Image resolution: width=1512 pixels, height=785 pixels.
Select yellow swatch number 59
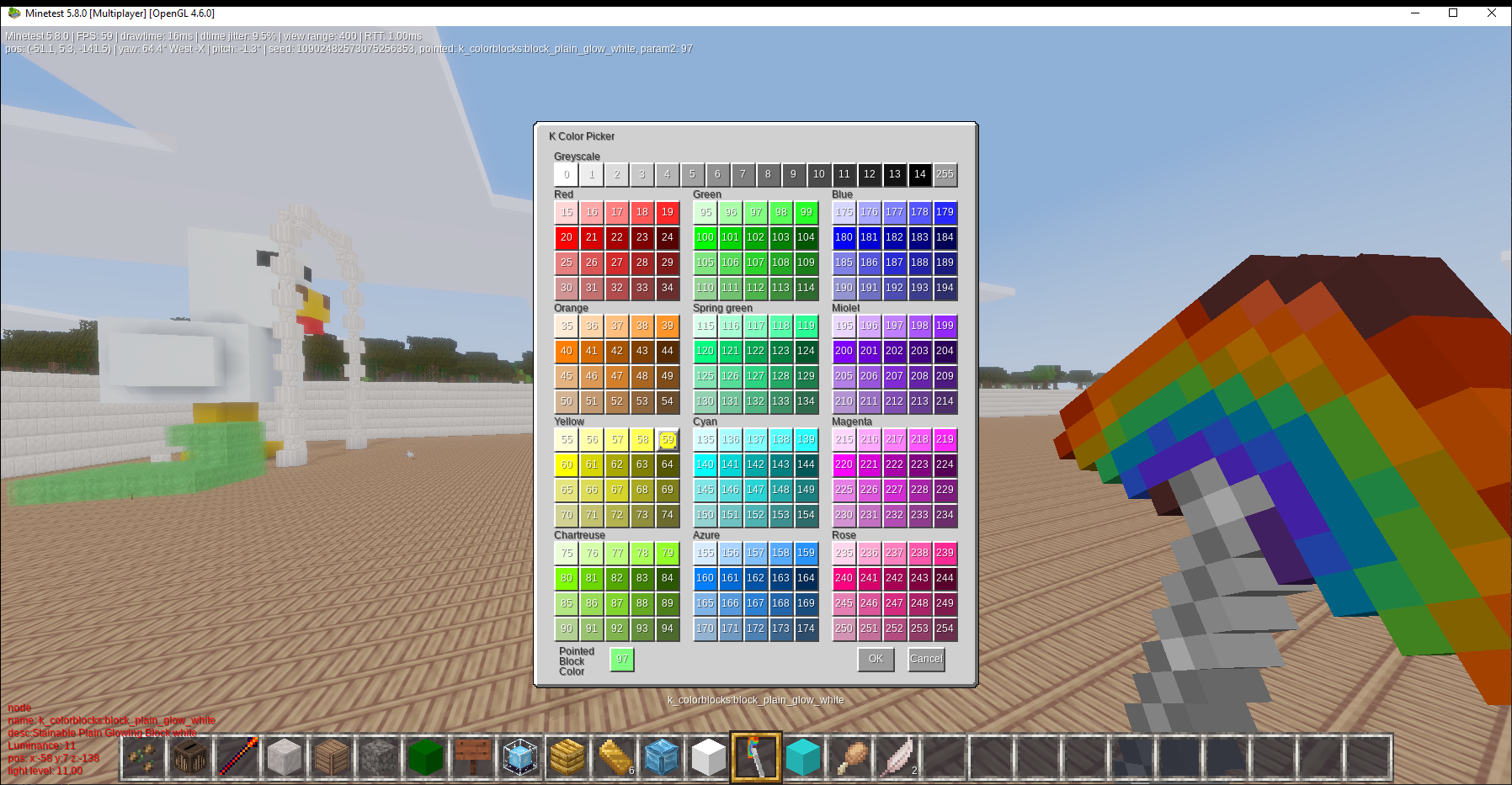pyautogui.click(x=668, y=439)
